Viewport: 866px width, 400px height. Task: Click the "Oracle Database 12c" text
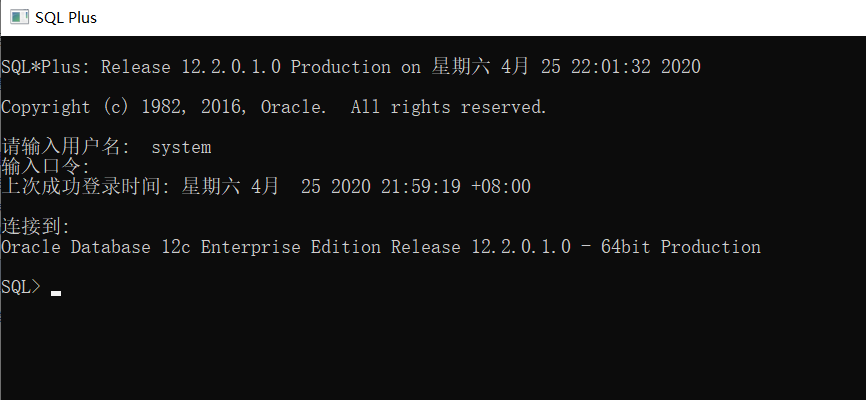(x=96, y=247)
